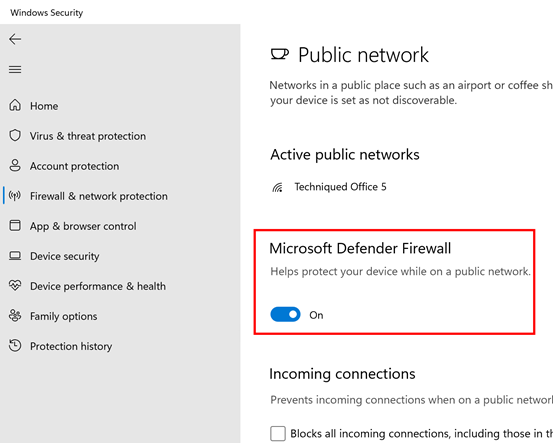Turn off the Microsoft Defender Firewall toggle
The height and width of the screenshot is (443, 553).
(x=285, y=314)
